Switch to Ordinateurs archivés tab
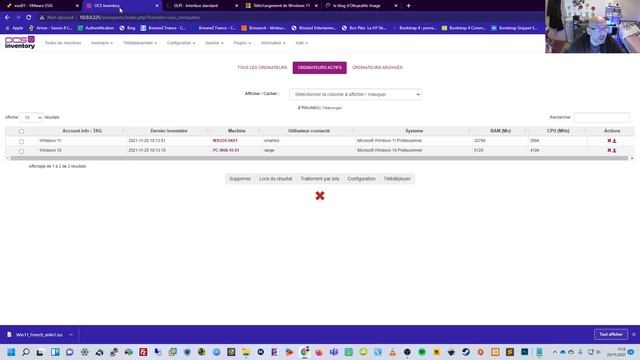The height and width of the screenshot is (360, 640). [x=377, y=68]
